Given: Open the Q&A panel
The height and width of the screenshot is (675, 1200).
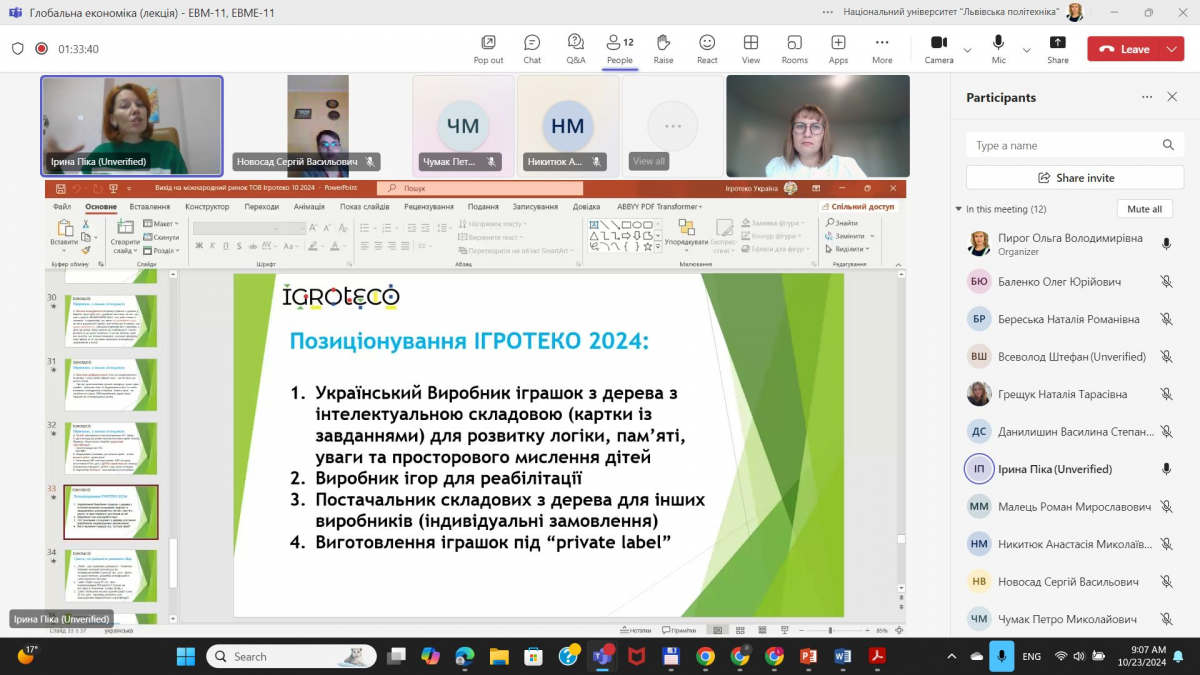Looking at the screenshot, I should click(576, 48).
